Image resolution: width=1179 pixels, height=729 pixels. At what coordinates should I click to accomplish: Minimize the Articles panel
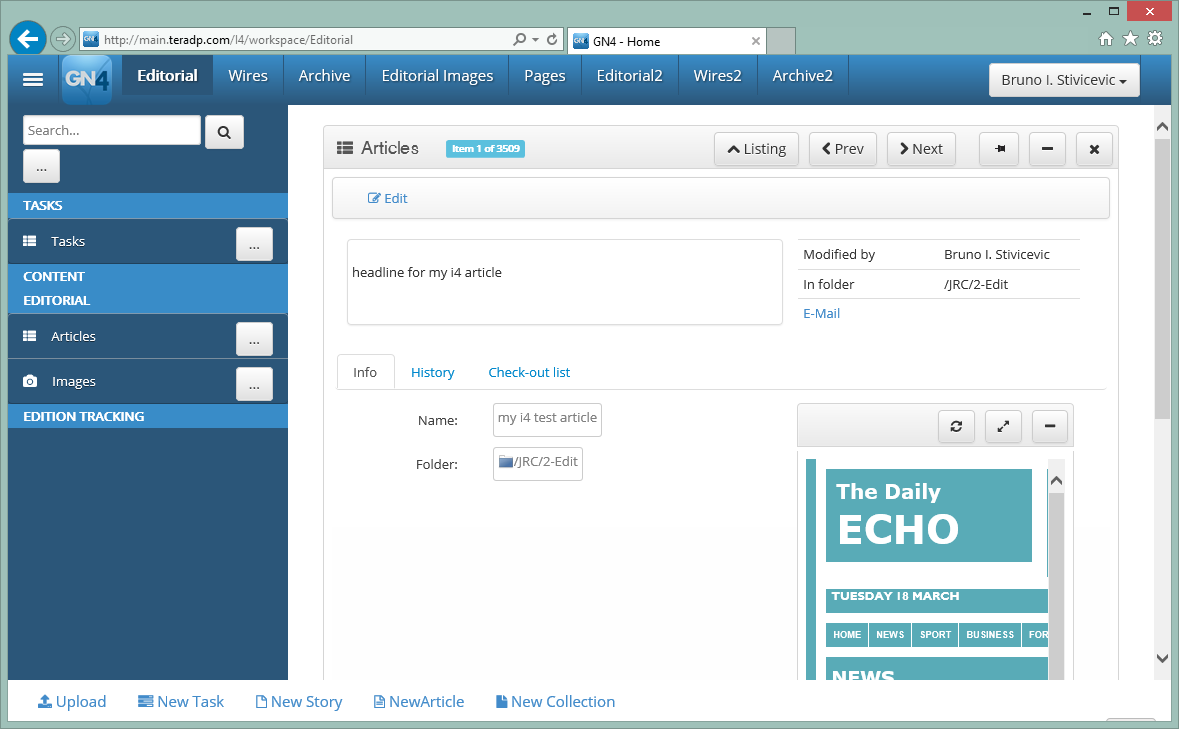pos(1047,149)
